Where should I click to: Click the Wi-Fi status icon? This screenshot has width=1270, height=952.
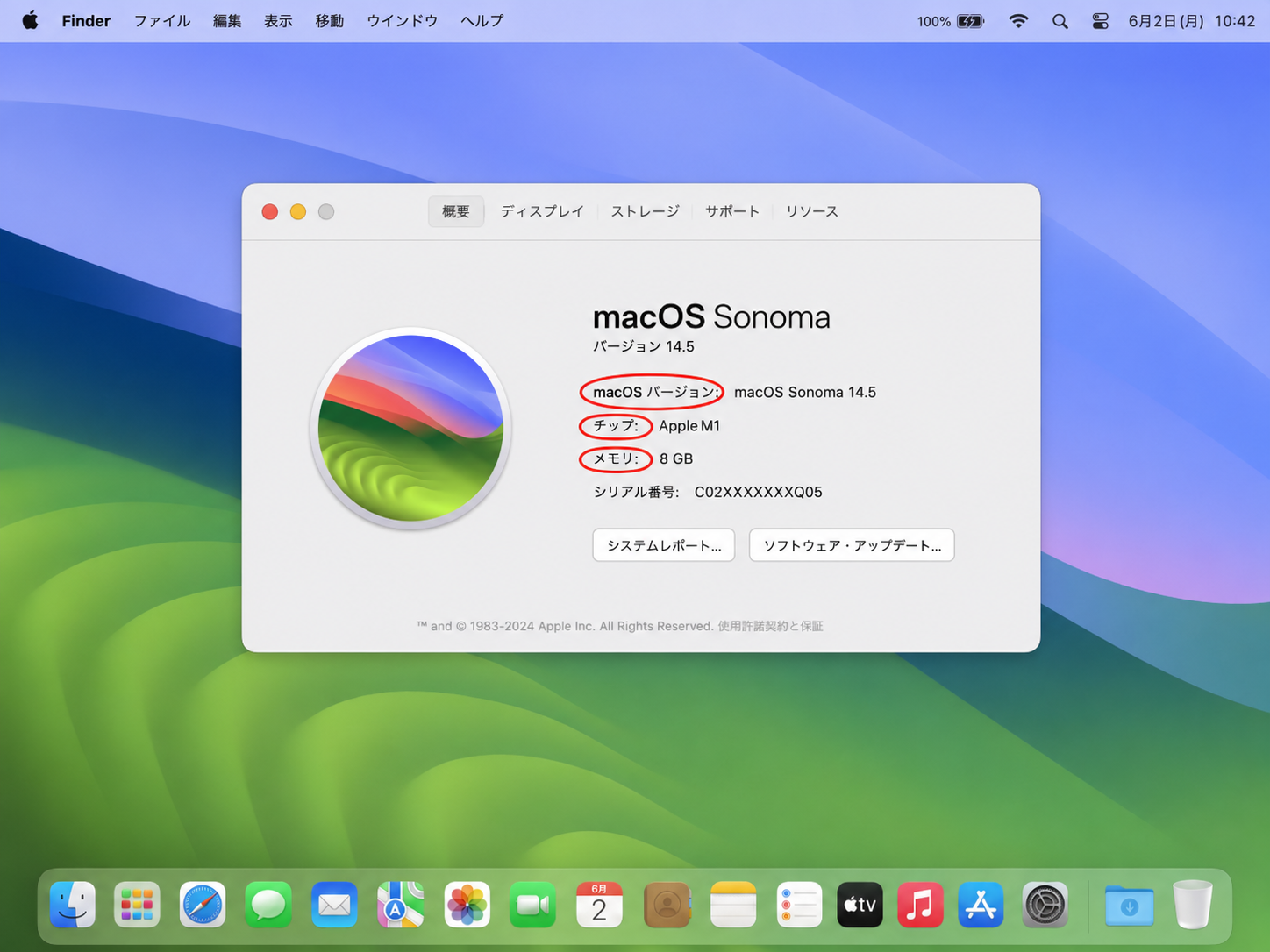(1018, 21)
